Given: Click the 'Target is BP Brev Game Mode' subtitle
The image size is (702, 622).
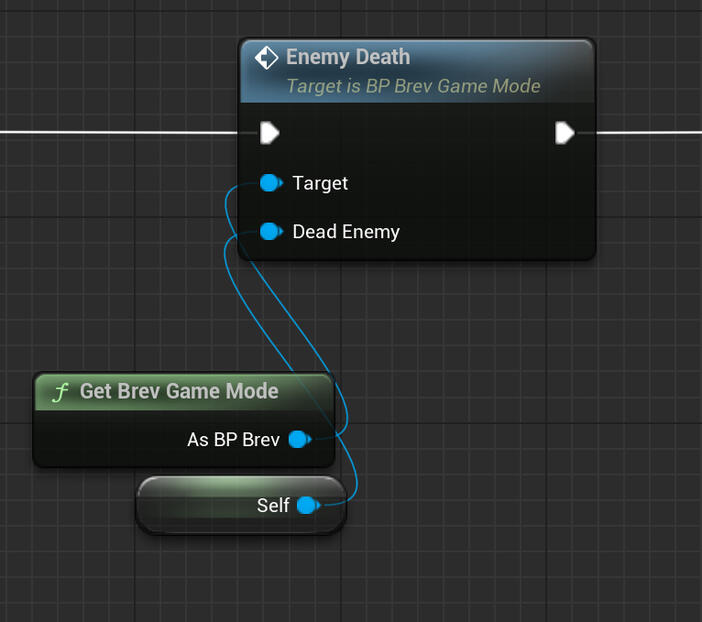Looking at the screenshot, I should [413, 86].
